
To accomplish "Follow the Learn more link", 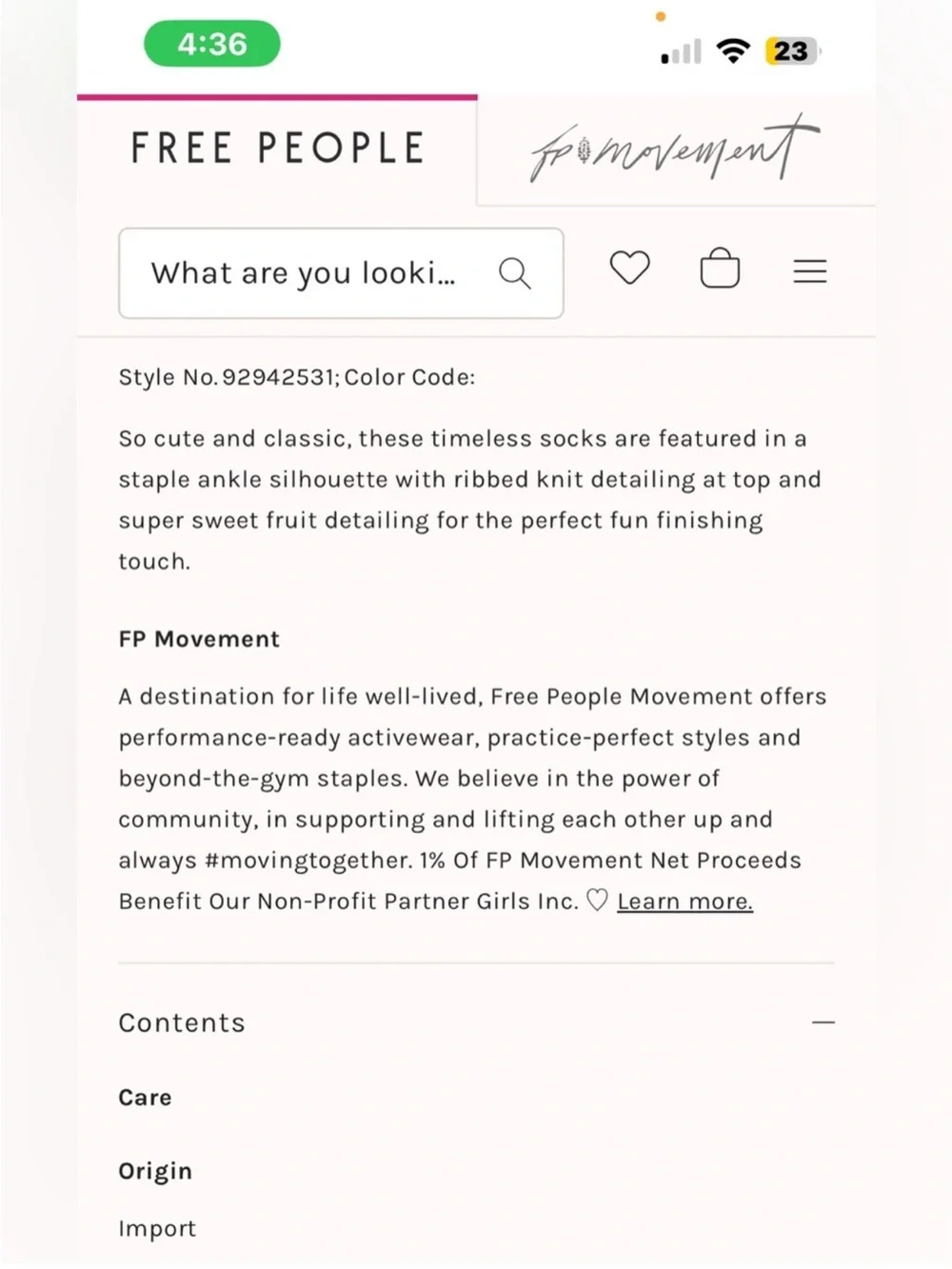I will click(x=684, y=901).
